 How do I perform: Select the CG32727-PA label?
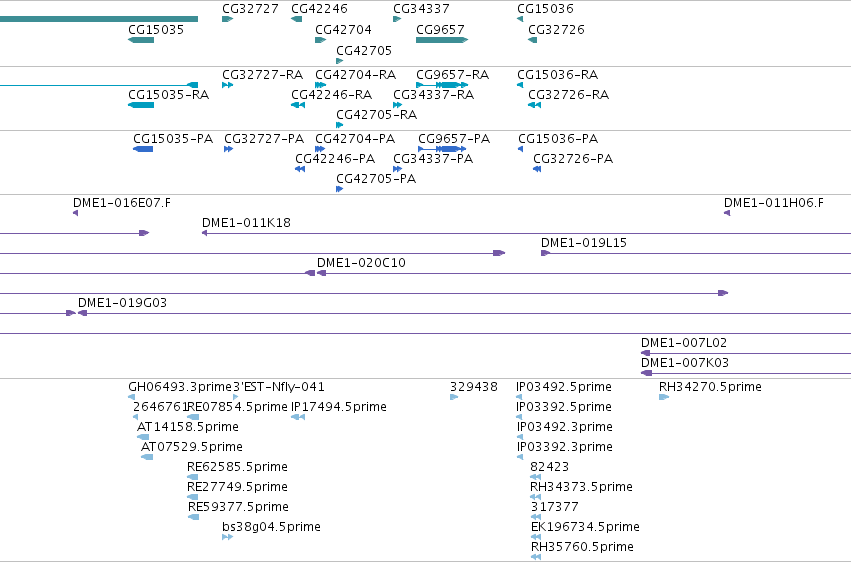tap(264, 138)
